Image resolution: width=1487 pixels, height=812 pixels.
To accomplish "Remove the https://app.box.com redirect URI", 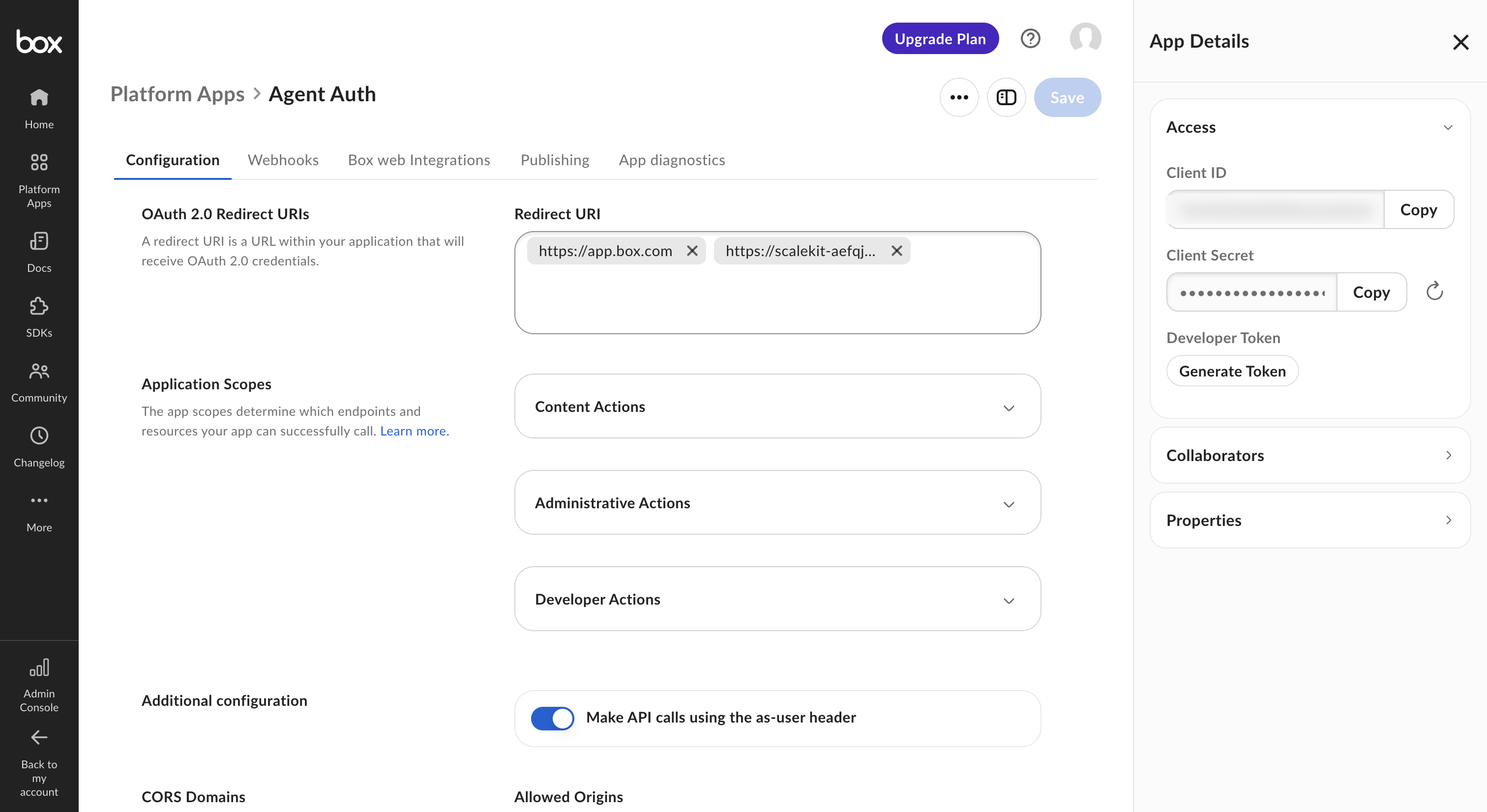I will (692, 251).
